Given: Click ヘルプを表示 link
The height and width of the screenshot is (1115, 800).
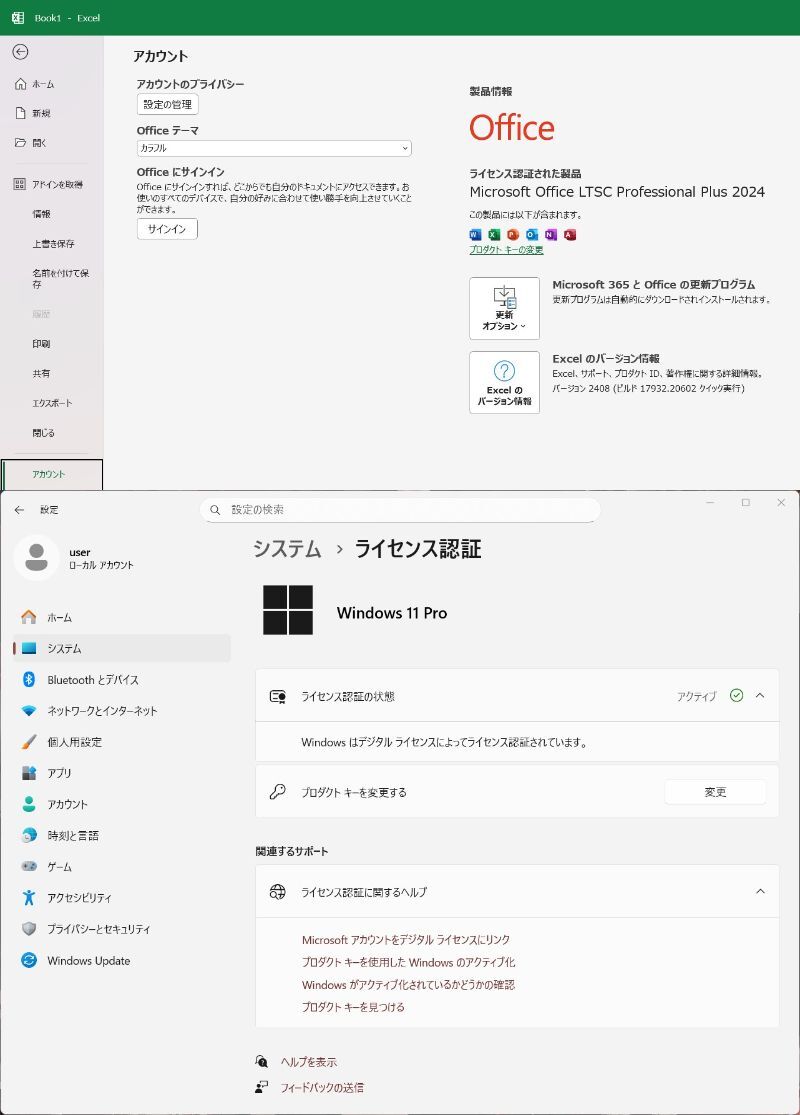Looking at the screenshot, I should click(309, 1062).
